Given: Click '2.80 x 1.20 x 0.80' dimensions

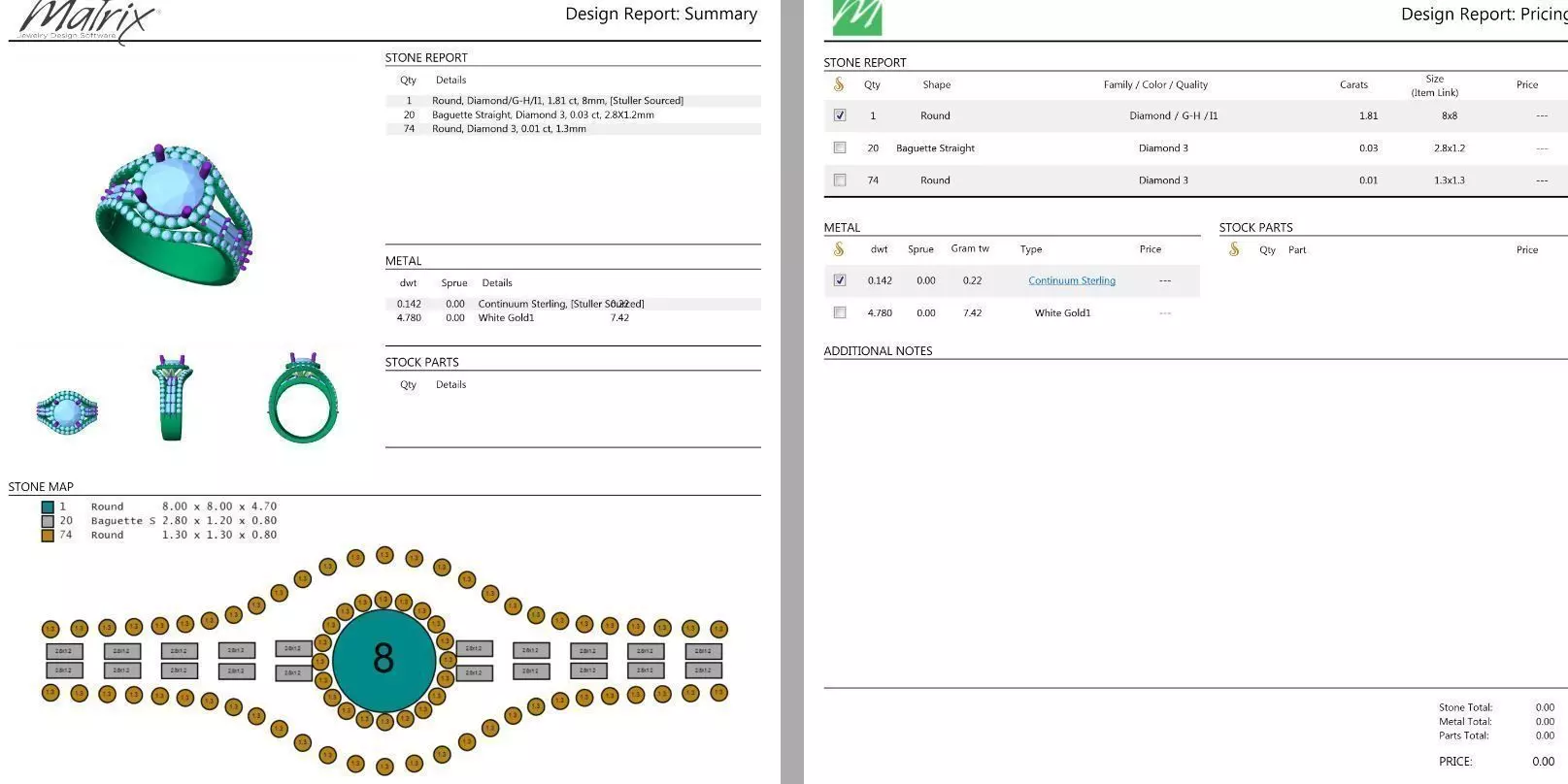Looking at the screenshot, I should click(219, 521).
